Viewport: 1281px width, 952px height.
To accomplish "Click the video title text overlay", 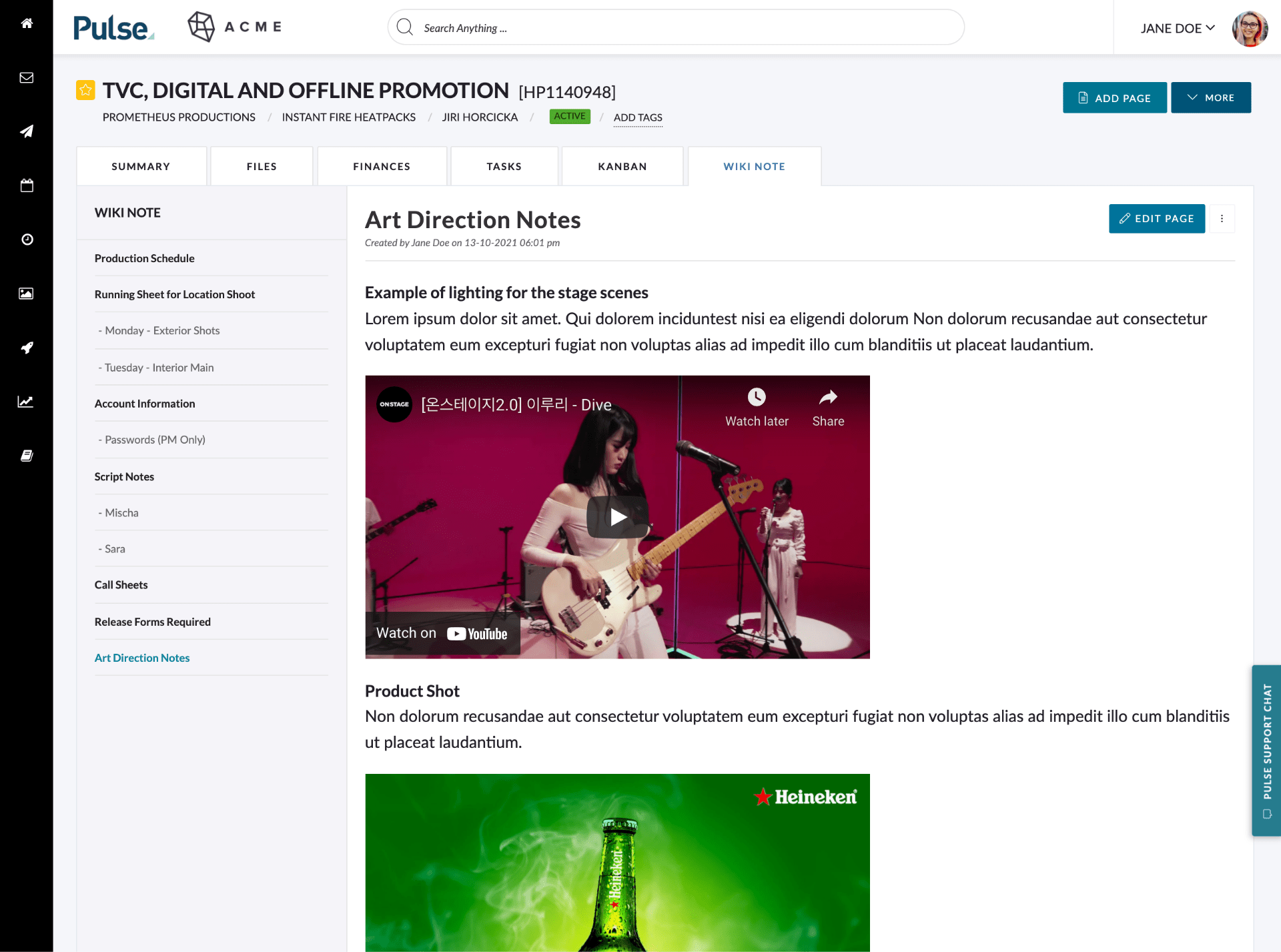I will point(516,404).
